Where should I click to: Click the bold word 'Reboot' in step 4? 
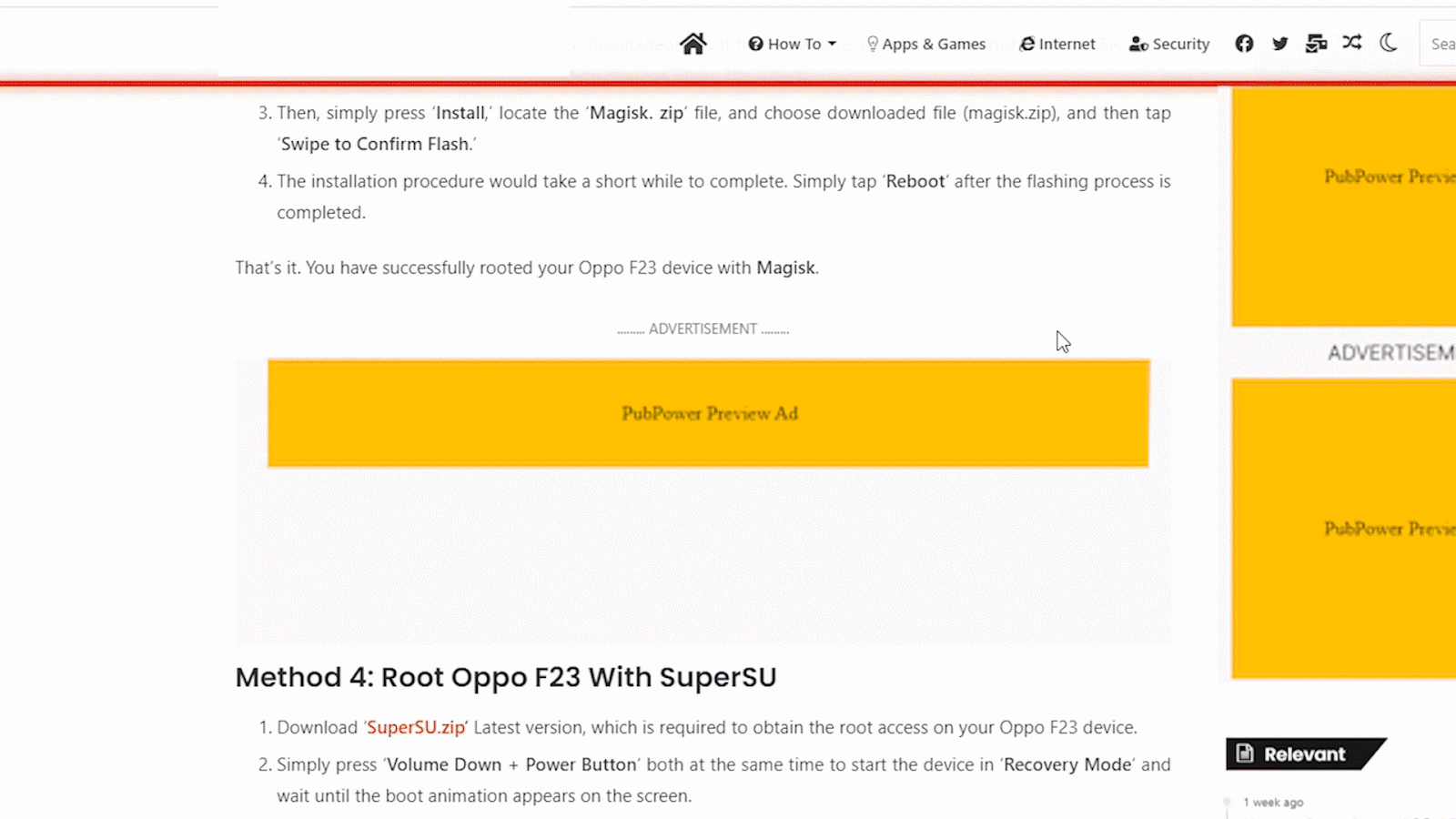click(x=915, y=181)
